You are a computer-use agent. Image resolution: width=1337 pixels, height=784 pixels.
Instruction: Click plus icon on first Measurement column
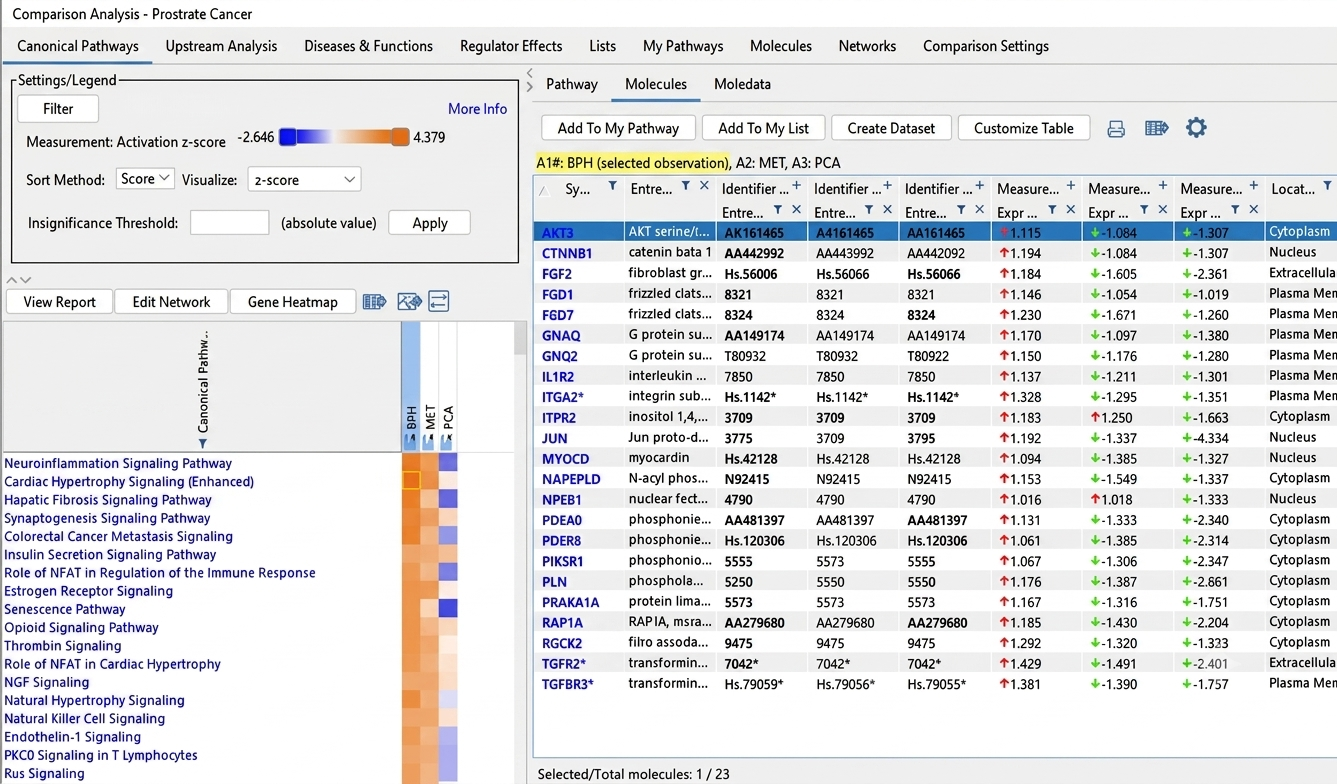(x=1071, y=187)
